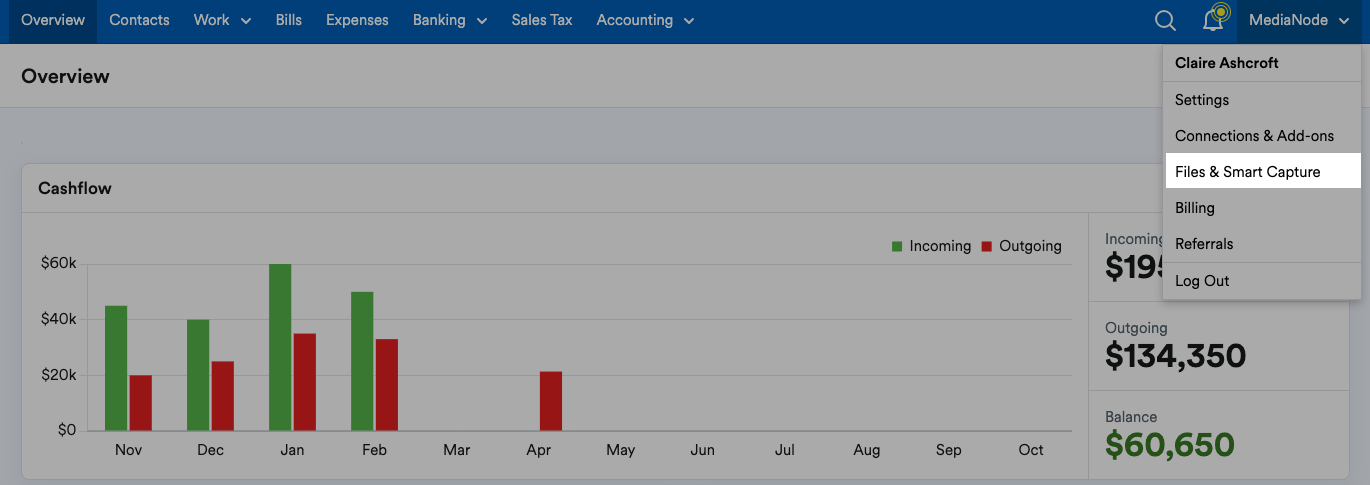
Task: Click Log Out in account menu
Action: [1202, 281]
